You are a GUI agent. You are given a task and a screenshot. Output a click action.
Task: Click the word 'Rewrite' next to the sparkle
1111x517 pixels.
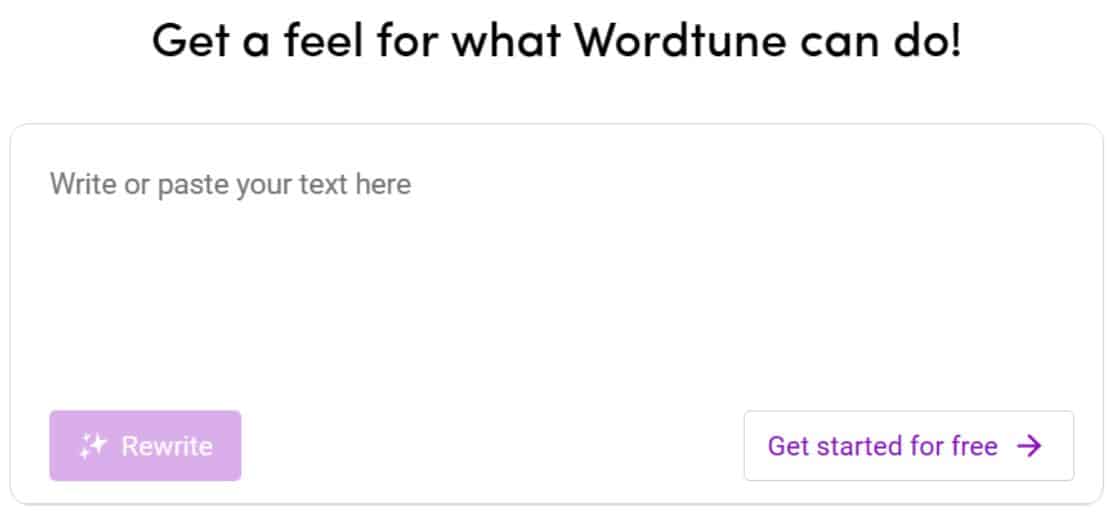coord(167,446)
